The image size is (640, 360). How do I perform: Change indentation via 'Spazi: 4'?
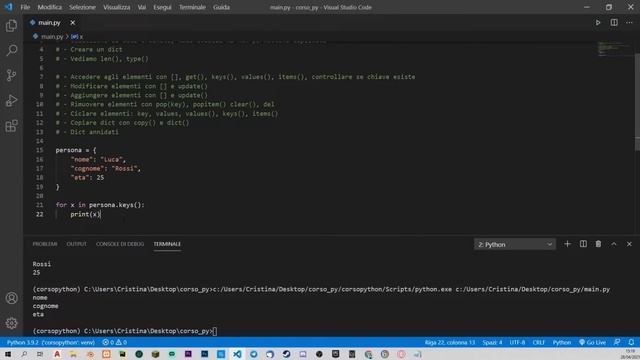(492, 342)
